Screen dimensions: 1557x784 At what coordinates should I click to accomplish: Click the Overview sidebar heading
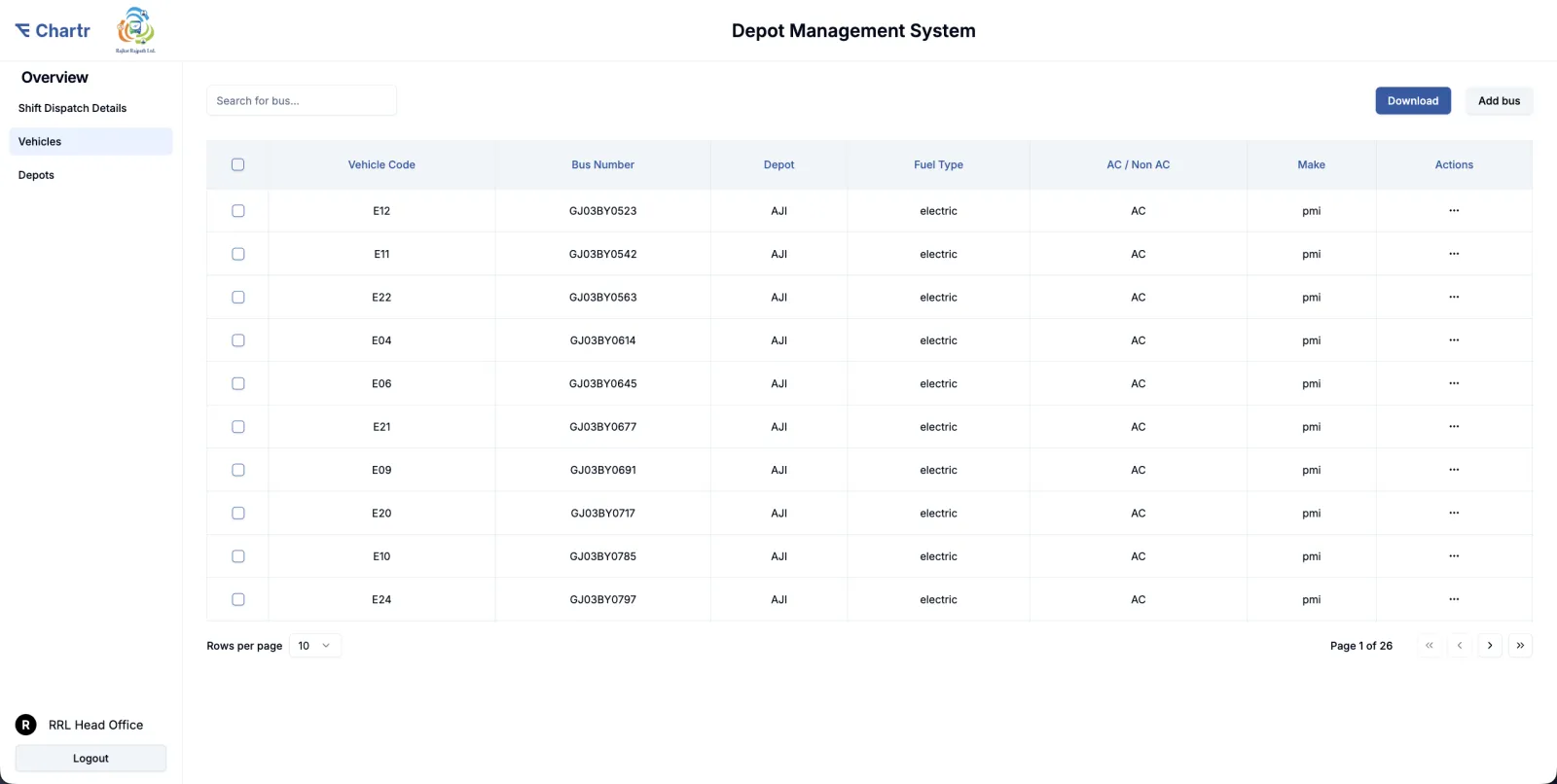[54, 77]
